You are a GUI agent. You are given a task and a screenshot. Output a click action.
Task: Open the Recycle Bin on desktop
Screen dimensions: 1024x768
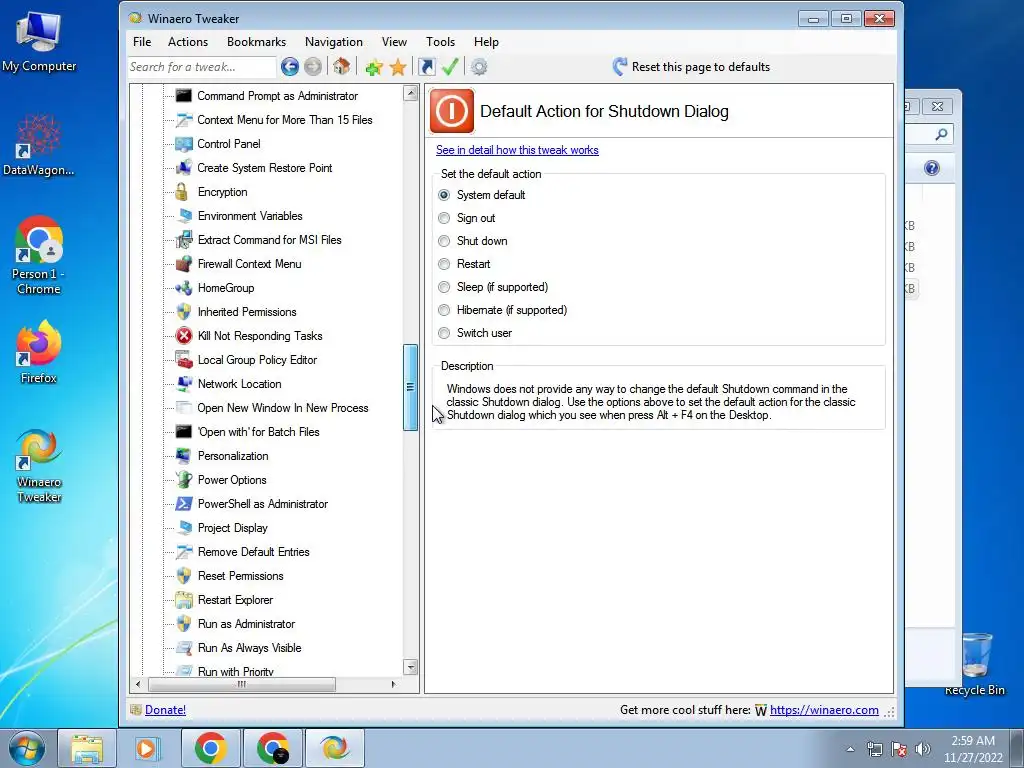click(x=975, y=664)
